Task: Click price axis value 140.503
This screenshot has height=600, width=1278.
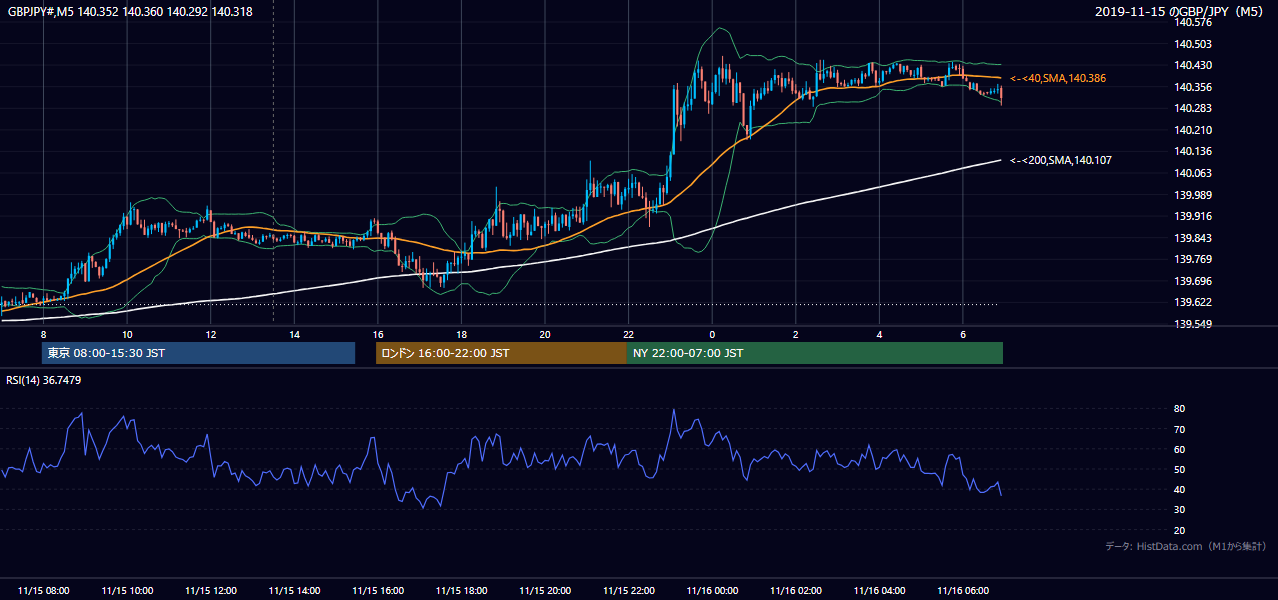Action: [1193, 44]
